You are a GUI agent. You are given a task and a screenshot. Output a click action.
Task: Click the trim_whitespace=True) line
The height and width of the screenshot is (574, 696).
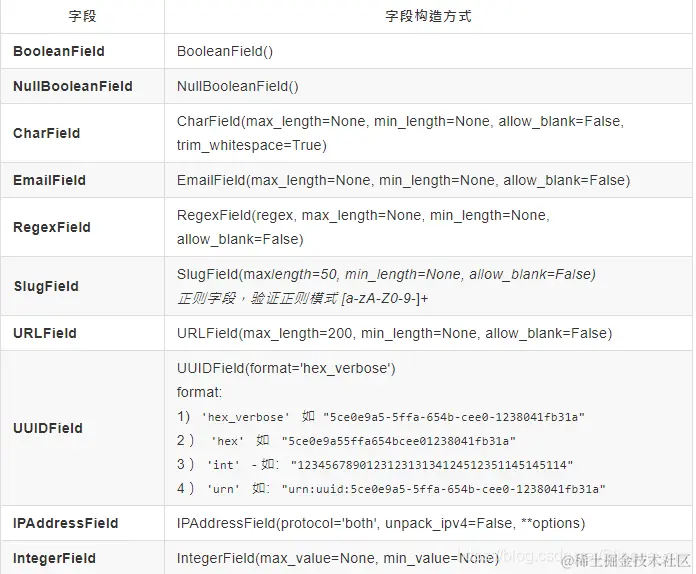(x=252, y=145)
